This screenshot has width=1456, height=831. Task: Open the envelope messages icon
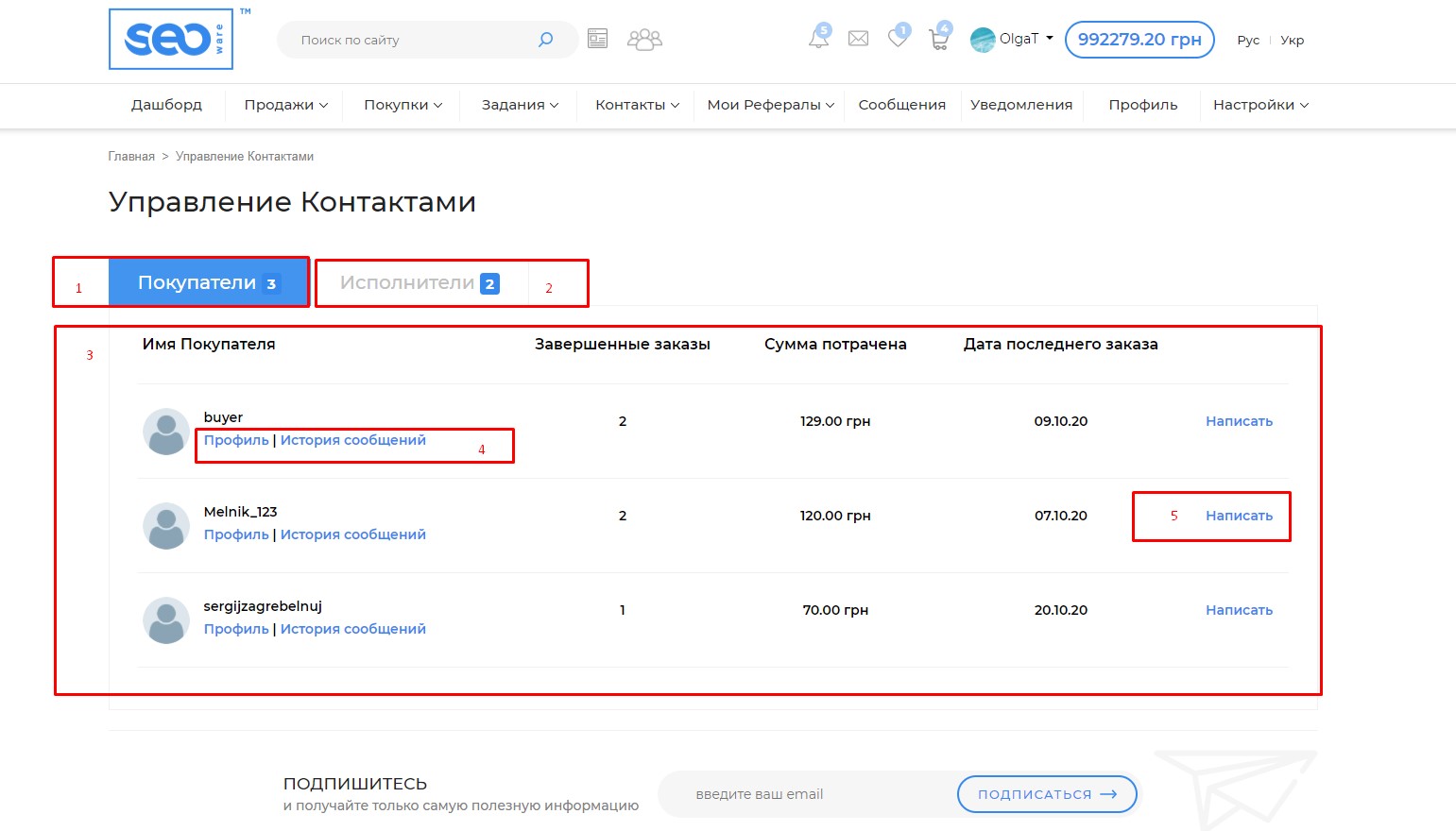coord(858,39)
